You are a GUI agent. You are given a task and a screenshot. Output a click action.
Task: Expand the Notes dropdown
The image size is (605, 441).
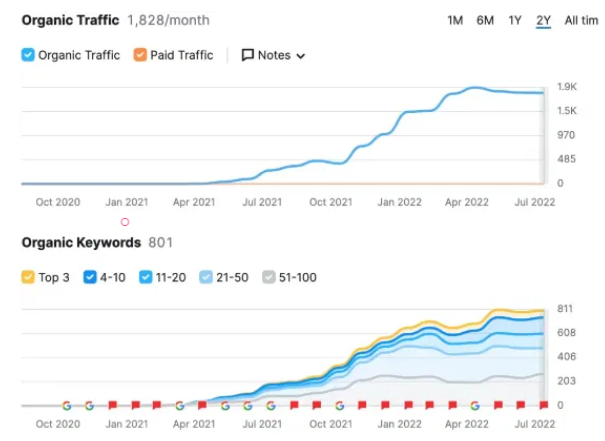coord(273,55)
